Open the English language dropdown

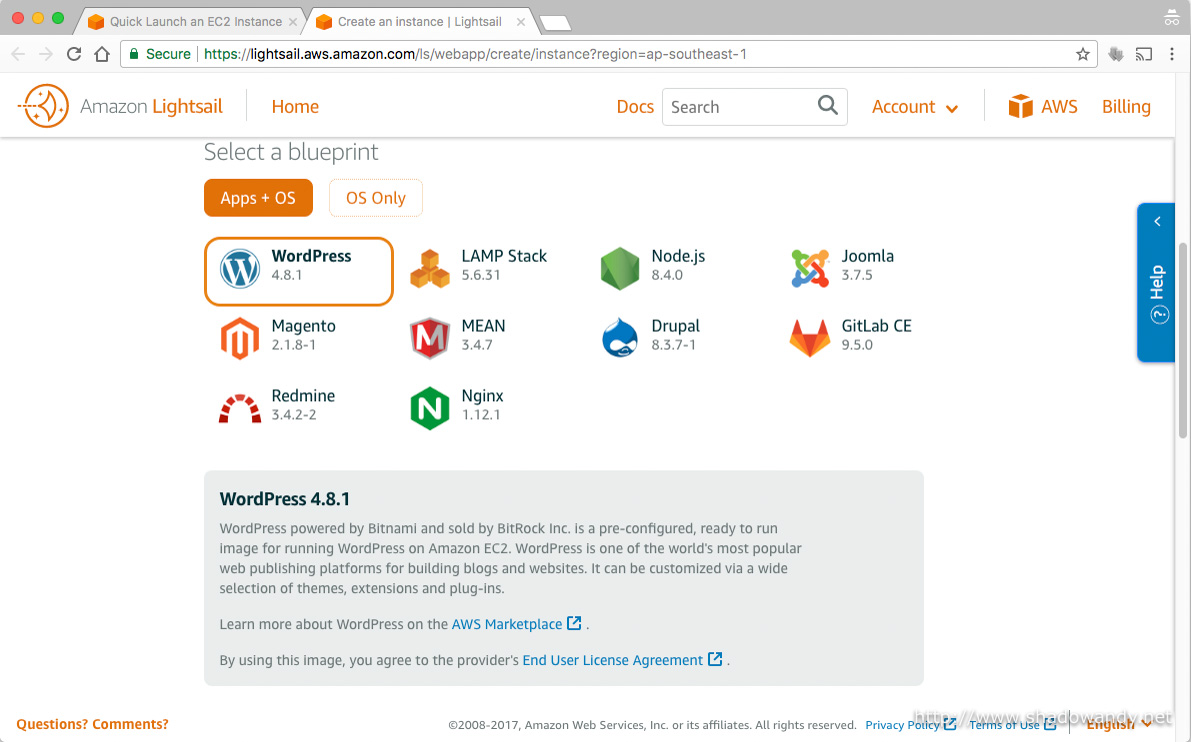point(1120,724)
